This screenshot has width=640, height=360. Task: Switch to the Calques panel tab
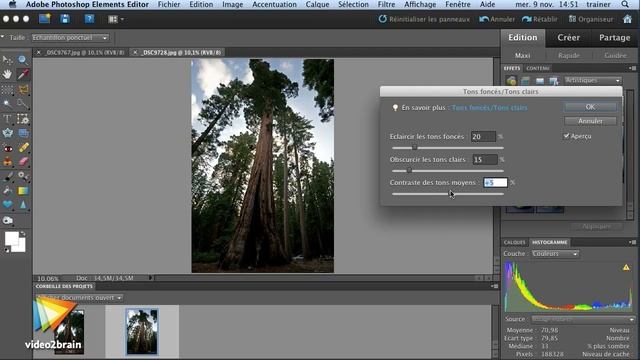pos(514,242)
